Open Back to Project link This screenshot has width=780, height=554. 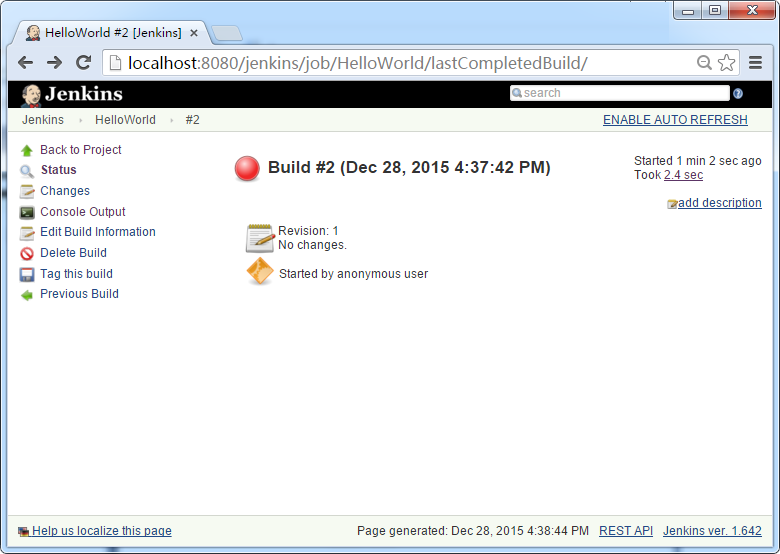pos(81,150)
